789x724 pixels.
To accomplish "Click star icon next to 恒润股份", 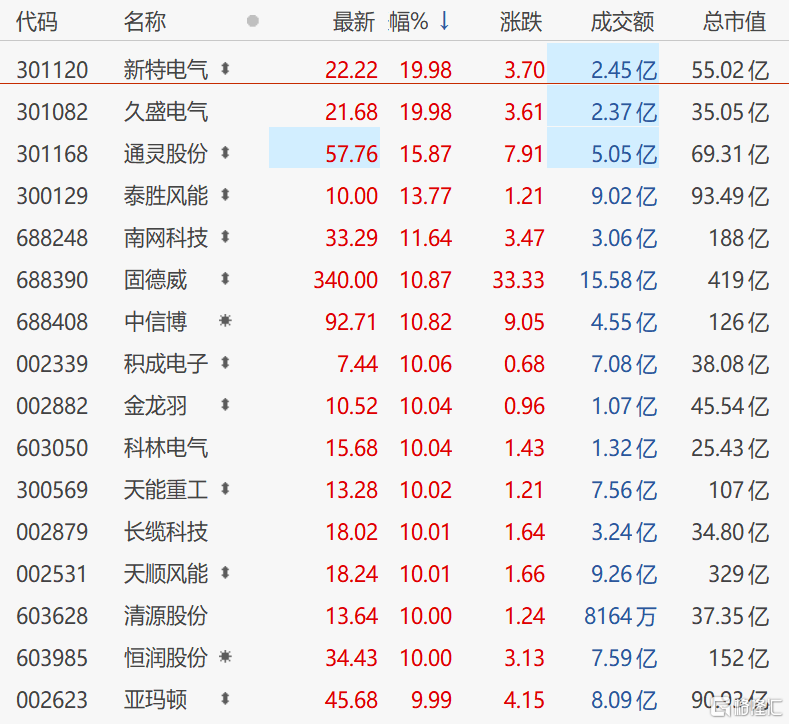I will pyautogui.click(x=225, y=657).
